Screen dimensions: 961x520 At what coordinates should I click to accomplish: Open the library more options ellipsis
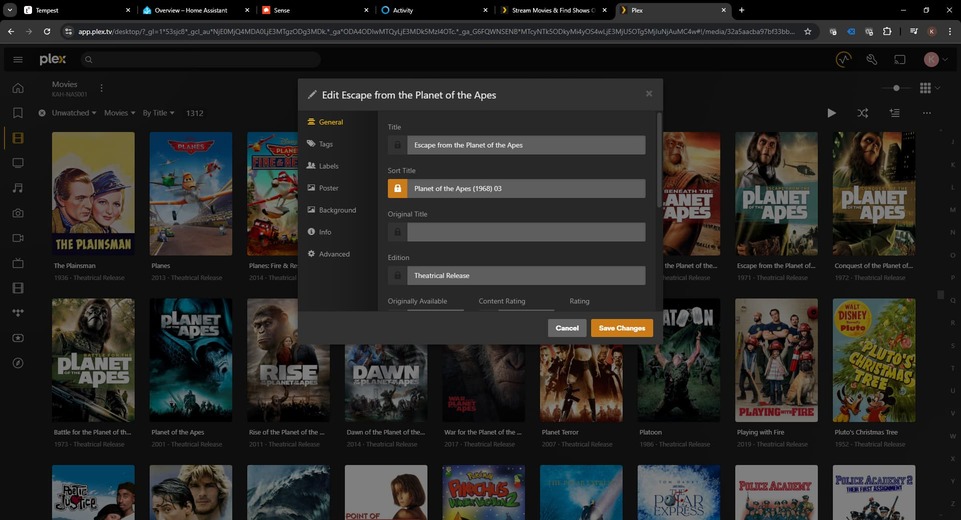(927, 113)
